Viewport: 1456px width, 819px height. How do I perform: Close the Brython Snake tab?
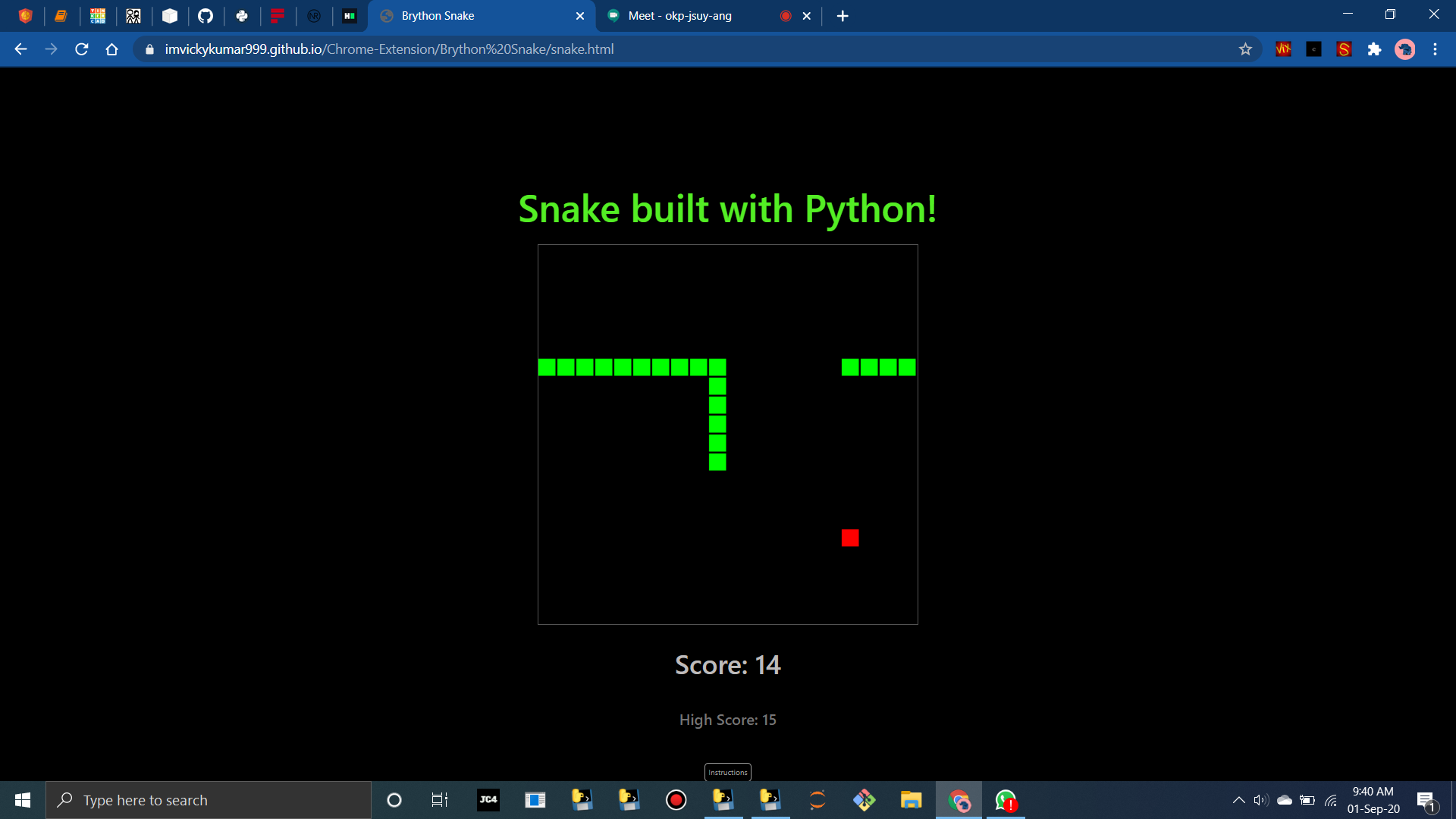click(x=580, y=16)
